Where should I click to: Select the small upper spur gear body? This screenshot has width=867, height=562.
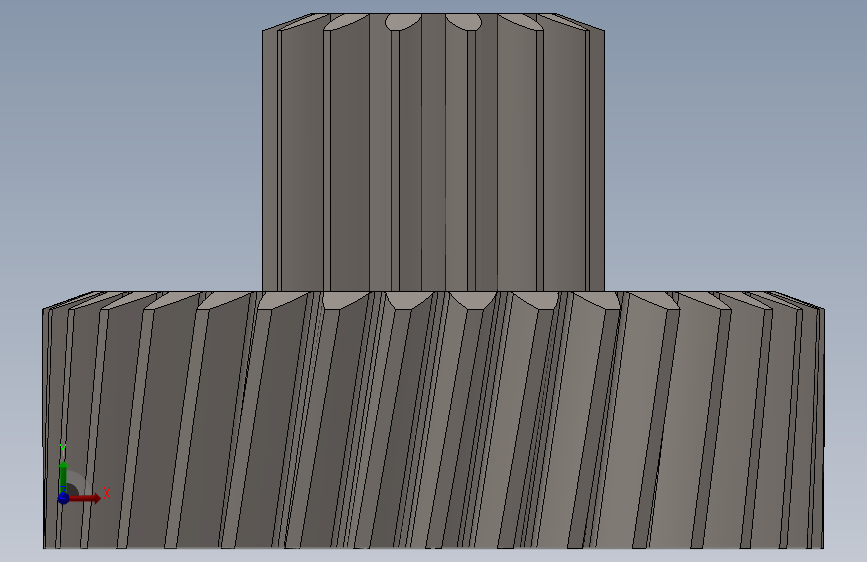pos(433,152)
